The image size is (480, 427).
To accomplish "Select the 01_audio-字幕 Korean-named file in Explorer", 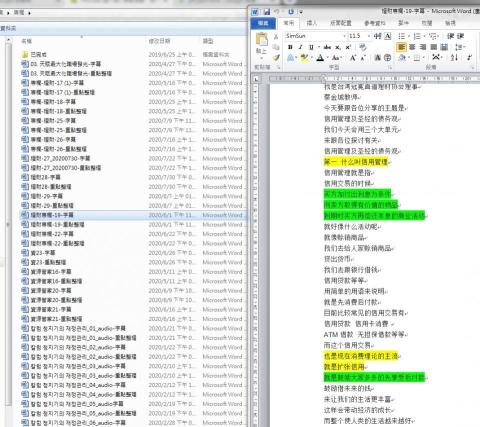I will click(x=78, y=328).
